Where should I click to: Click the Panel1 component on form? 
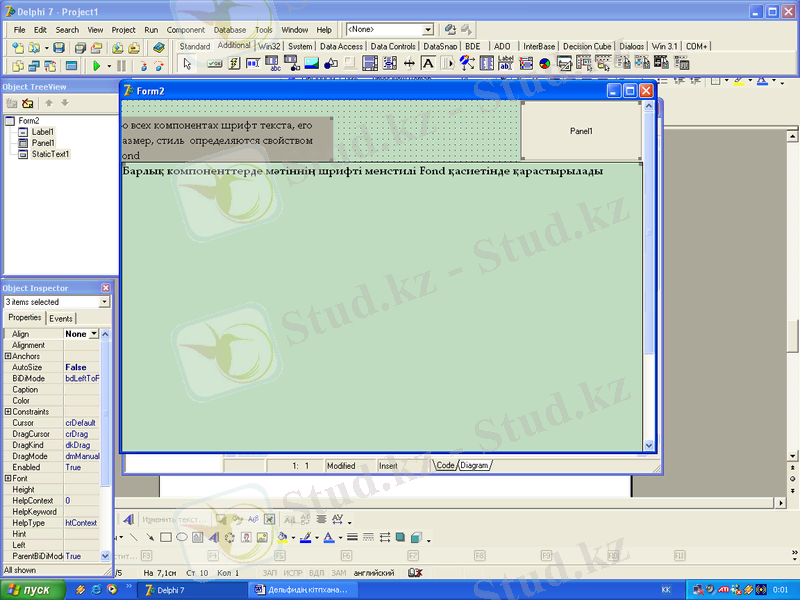[x=581, y=131]
